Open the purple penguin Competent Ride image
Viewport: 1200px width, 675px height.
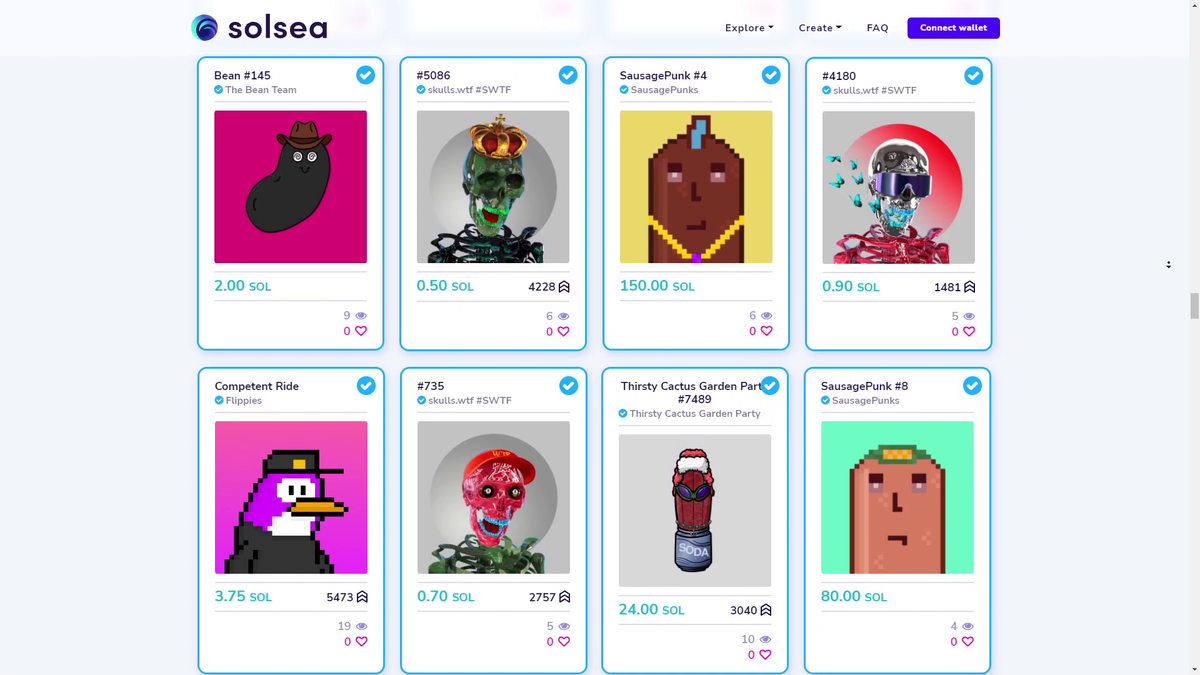point(291,497)
